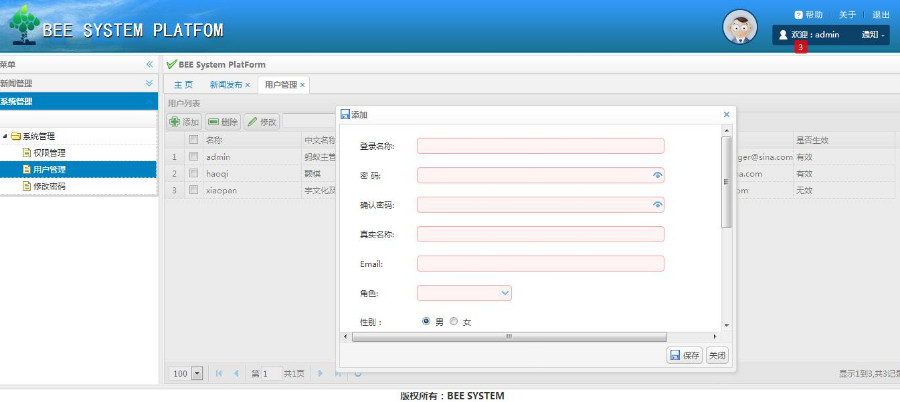Screen dimensions: 900x402
Task: Close the 新闻发布 tab
Action: [247, 85]
